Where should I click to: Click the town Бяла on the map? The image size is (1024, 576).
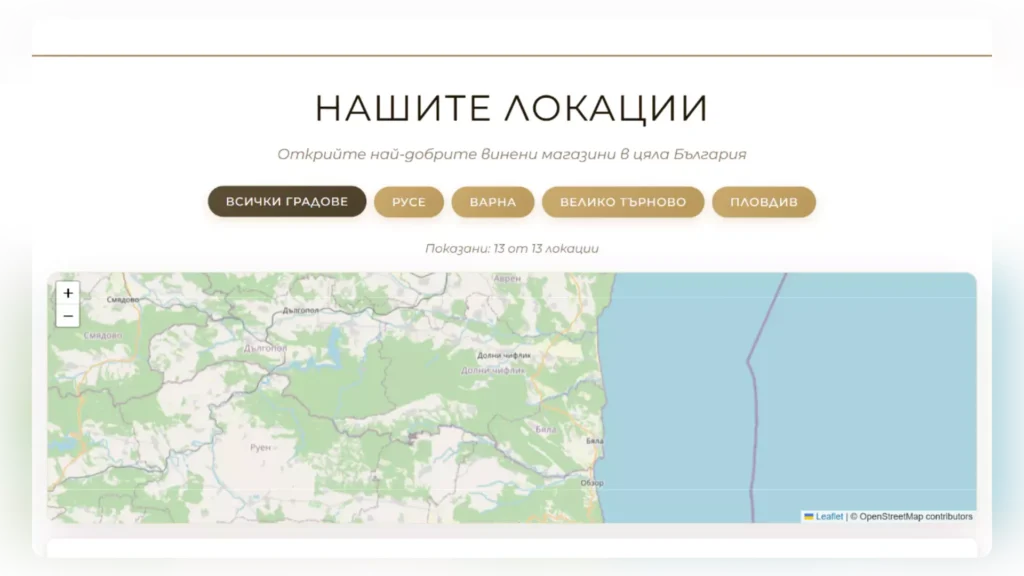(595, 440)
